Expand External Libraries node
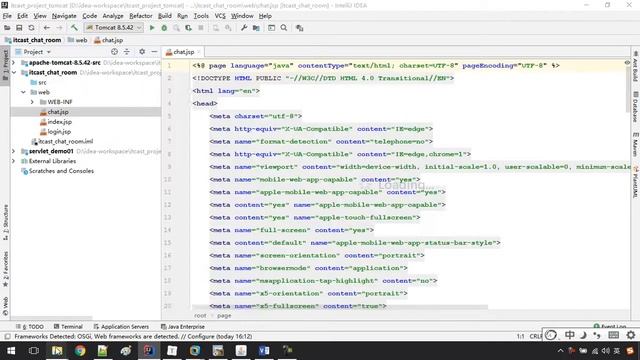The image size is (640, 360). click(x=13, y=161)
